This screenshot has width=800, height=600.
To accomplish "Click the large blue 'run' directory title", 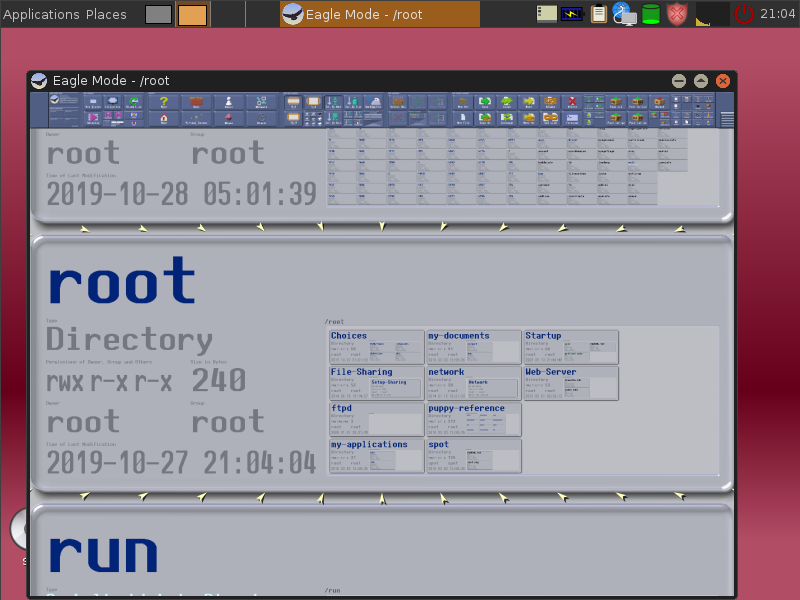I will [x=103, y=554].
